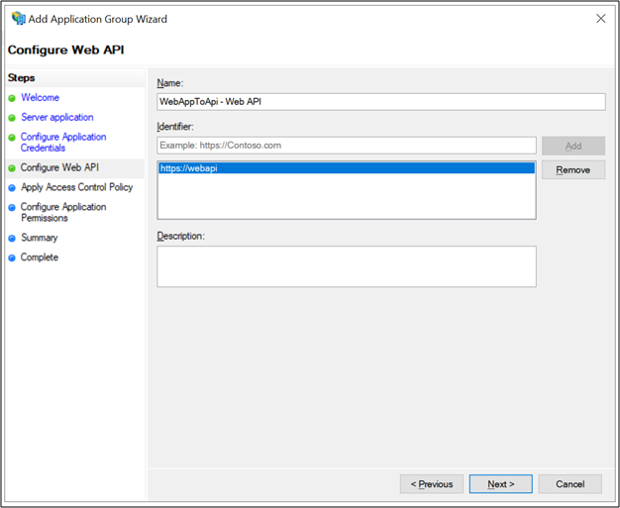Go to the Server application step
This screenshot has height=508, width=620.
(57, 117)
